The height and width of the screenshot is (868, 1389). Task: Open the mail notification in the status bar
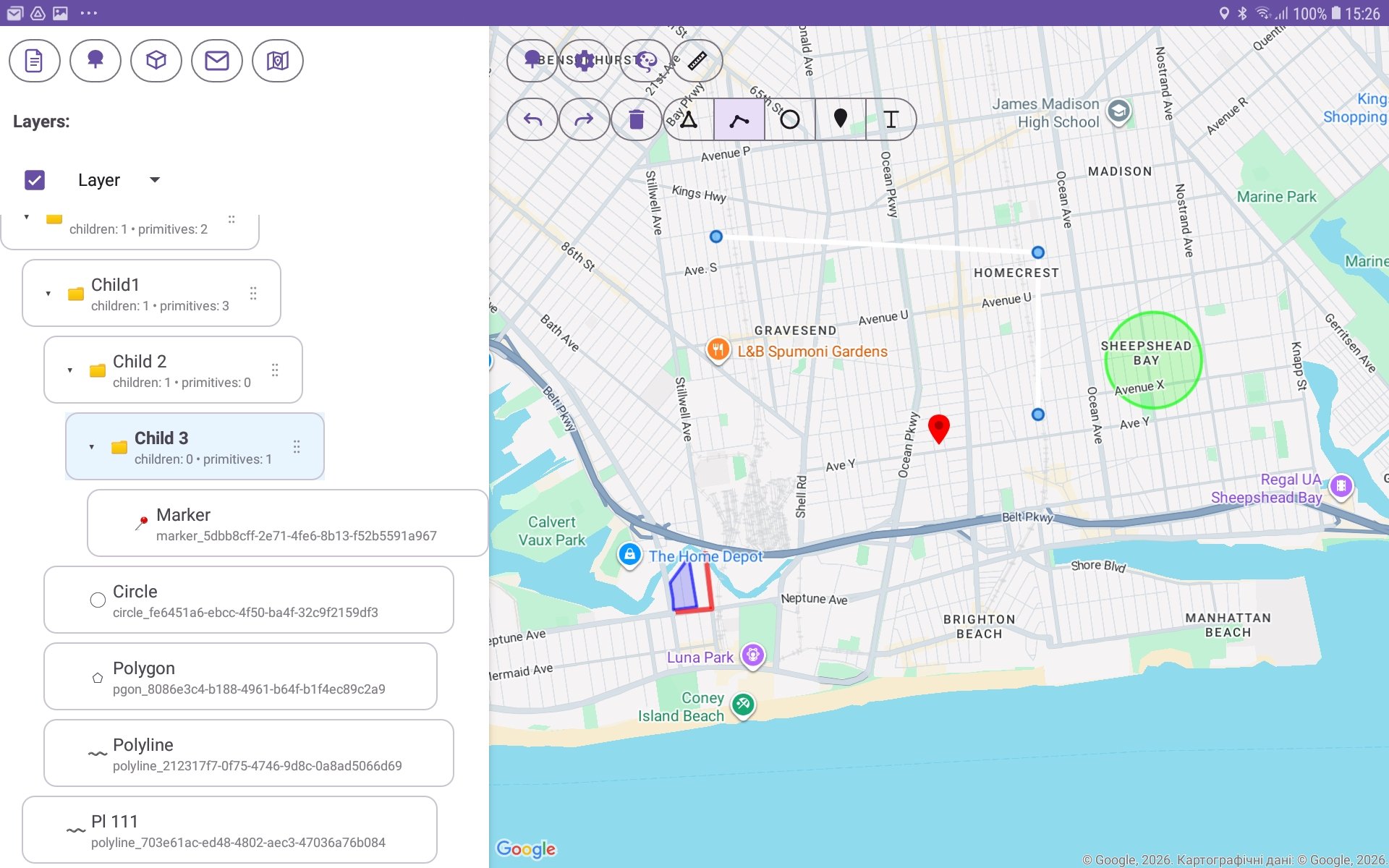(15, 13)
